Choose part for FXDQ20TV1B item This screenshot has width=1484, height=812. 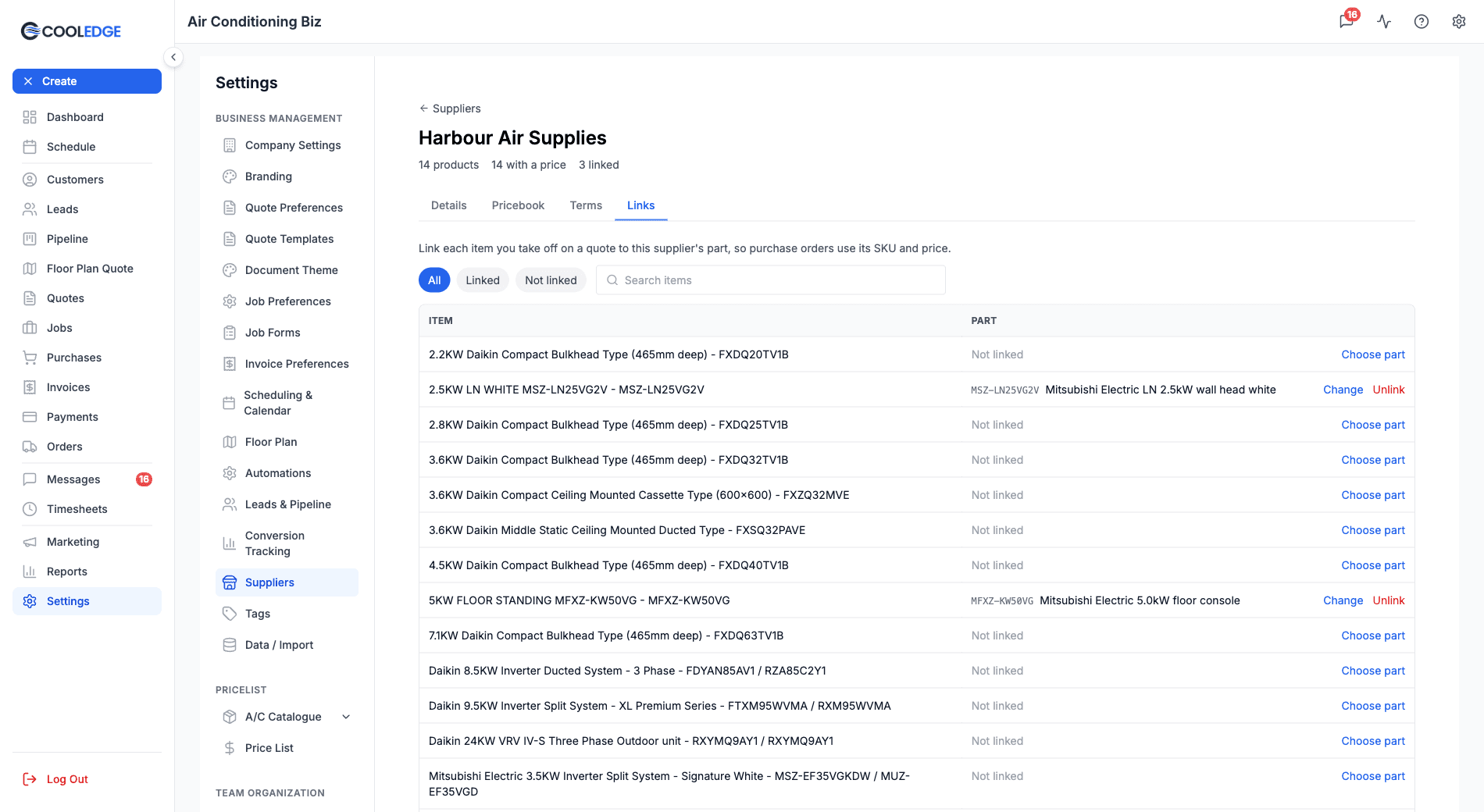click(1373, 354)
